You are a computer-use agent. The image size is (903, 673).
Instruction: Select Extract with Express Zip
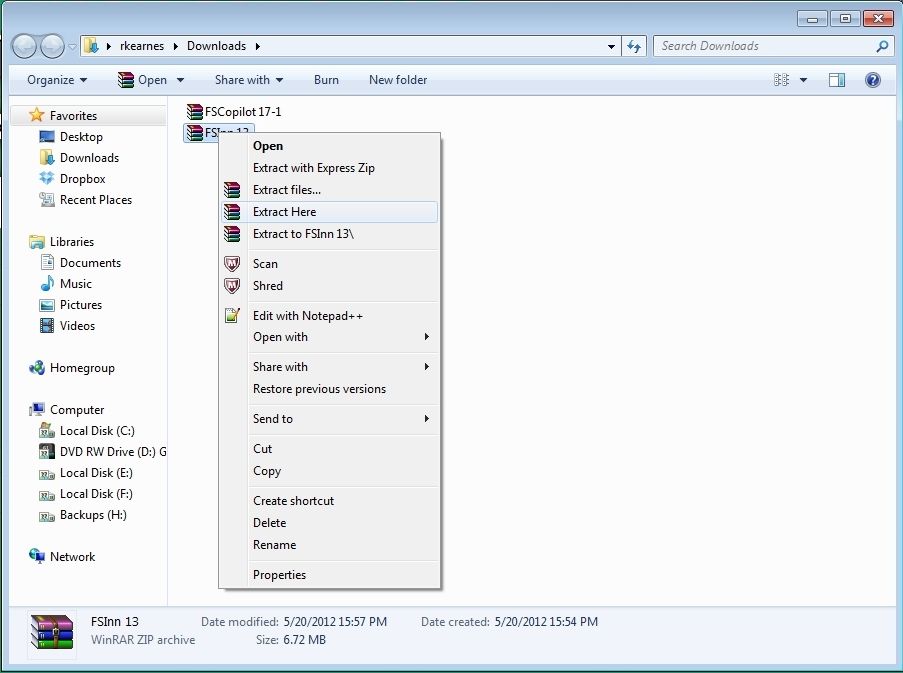pyautogui.click(x=330, y=168)
